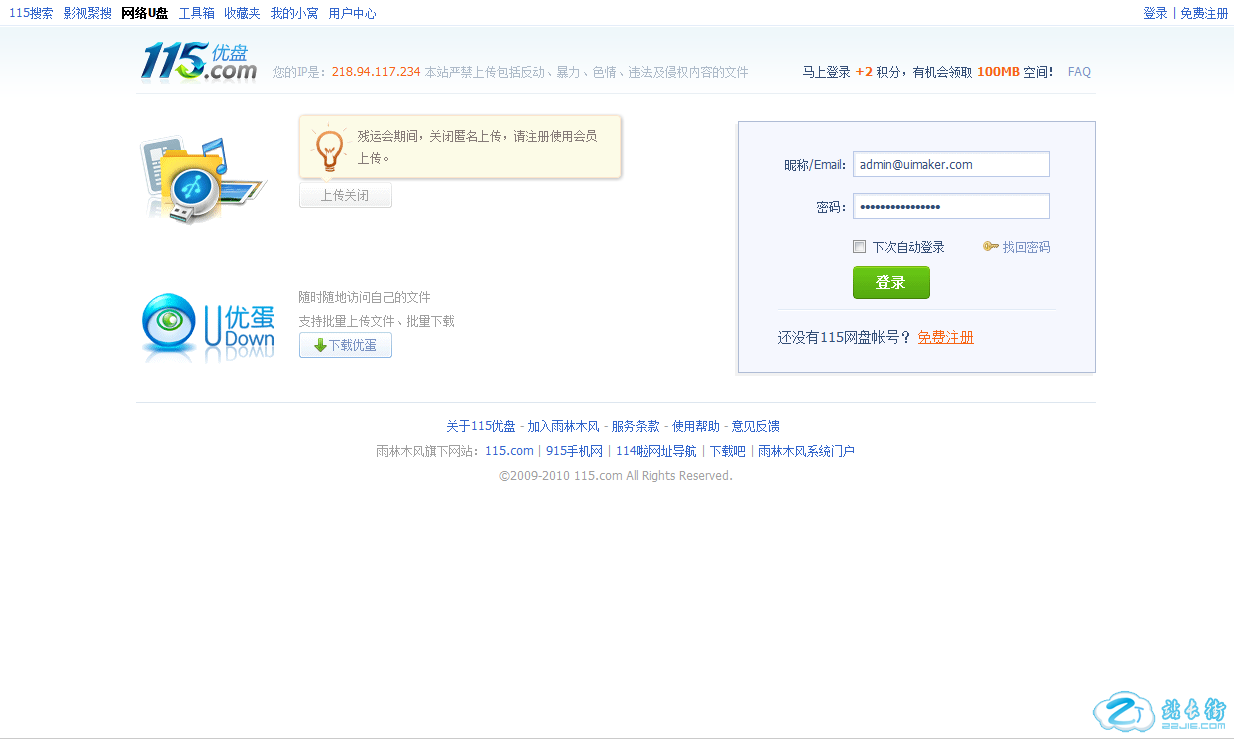This screenshot has height=739, width=1234.
Task: Click the key icon beside 找回密码
Action: (991, 247)
